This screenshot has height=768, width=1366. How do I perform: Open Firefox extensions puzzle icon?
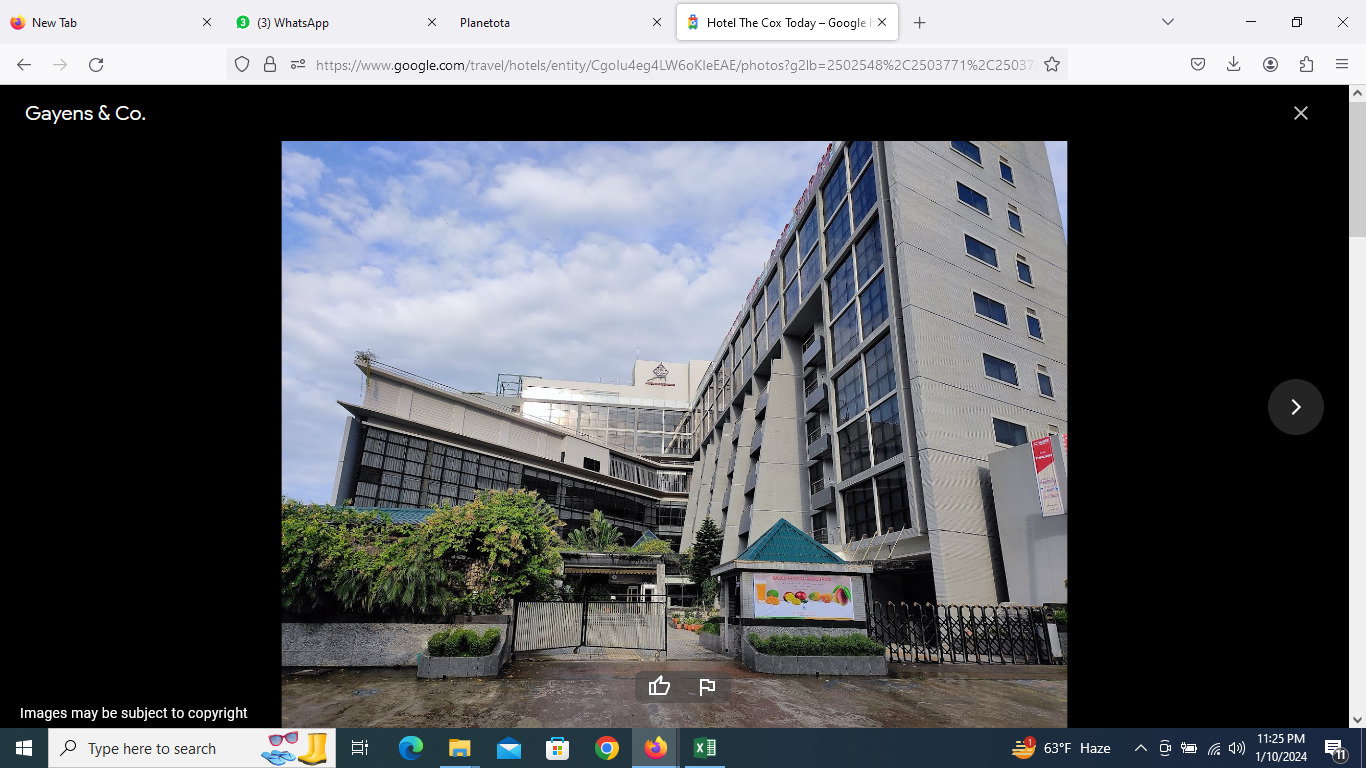[1306, 65]
